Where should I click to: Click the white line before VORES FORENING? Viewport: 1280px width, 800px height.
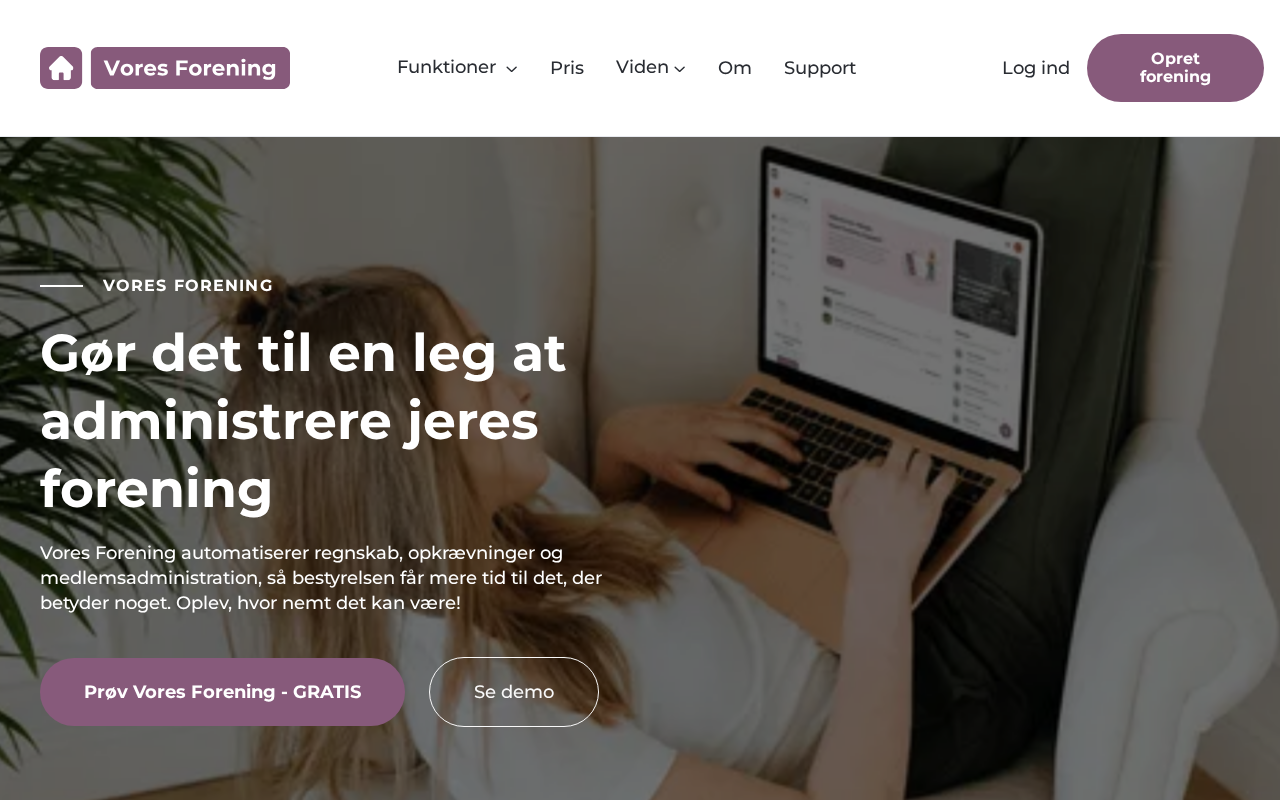coord(61,286)
